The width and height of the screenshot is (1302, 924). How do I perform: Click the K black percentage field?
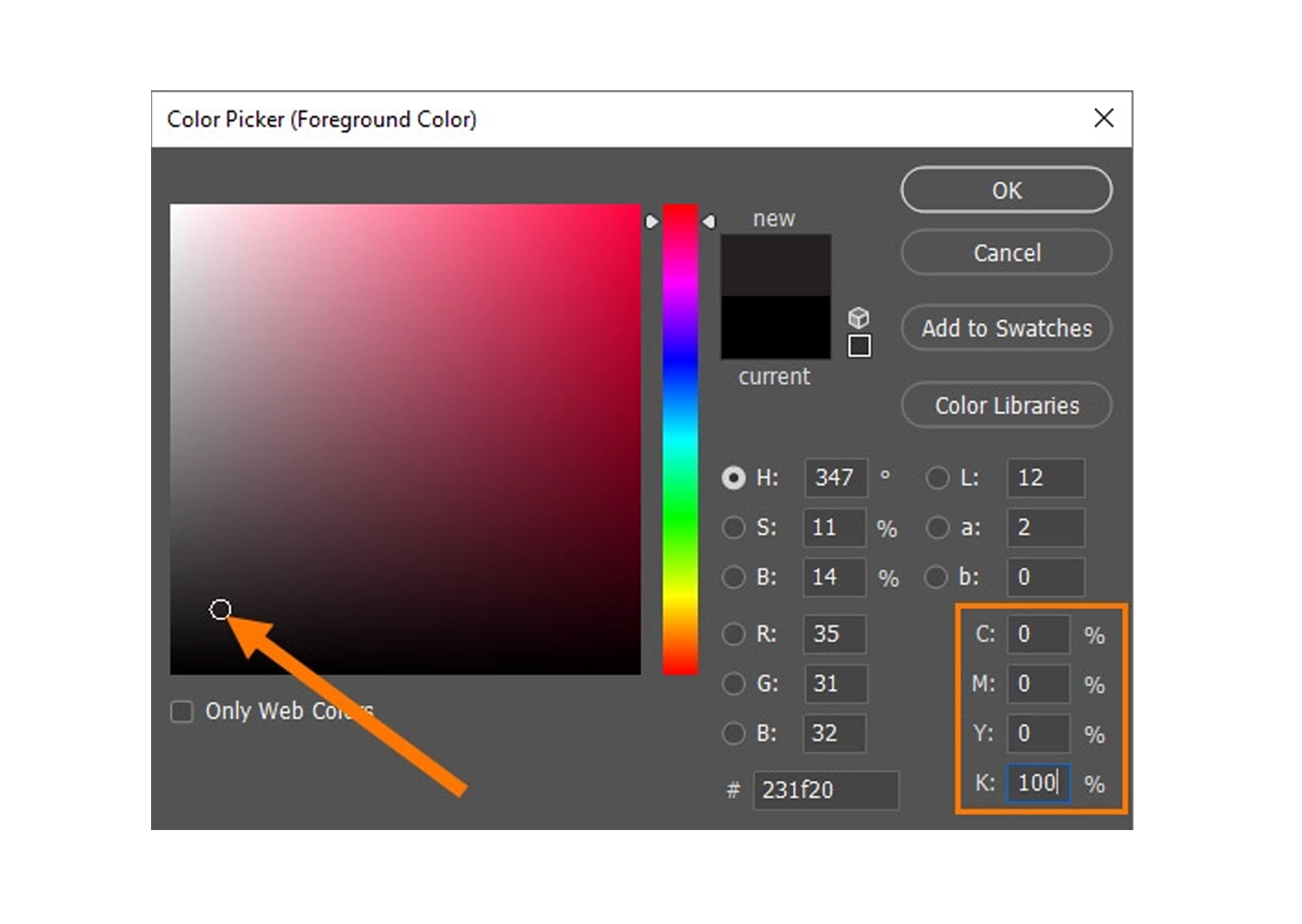pyautogui.click(x=1038, y=783)
